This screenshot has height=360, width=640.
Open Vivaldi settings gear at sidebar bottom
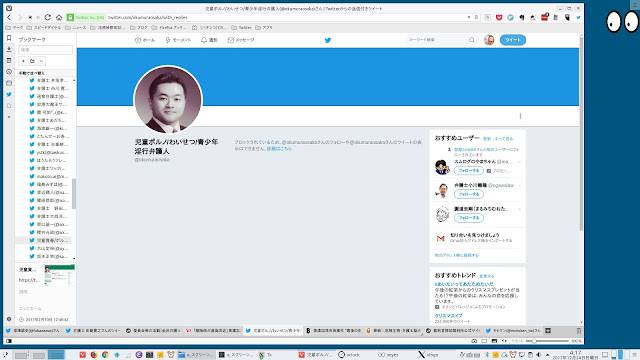(9, 319)
